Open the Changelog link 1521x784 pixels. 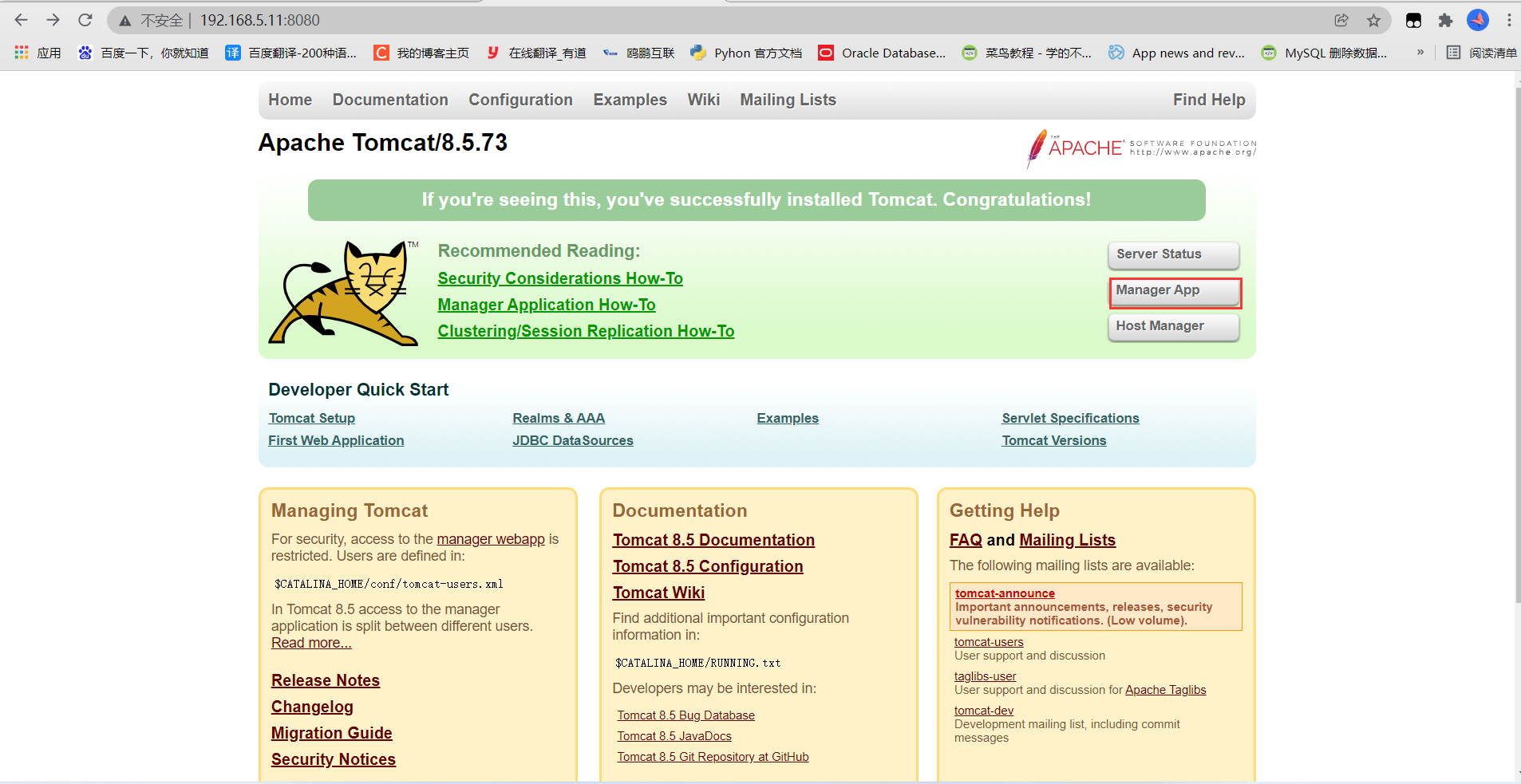[312, 707]
